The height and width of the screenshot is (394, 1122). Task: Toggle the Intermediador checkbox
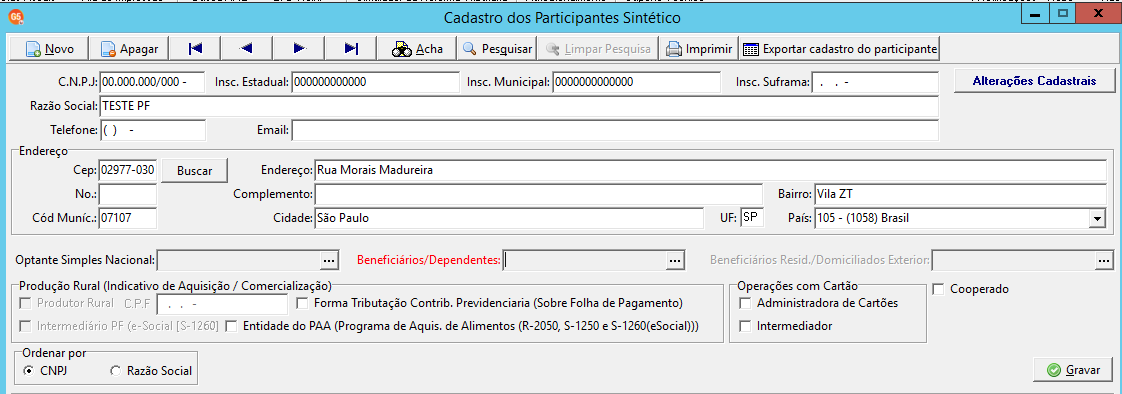746,326
